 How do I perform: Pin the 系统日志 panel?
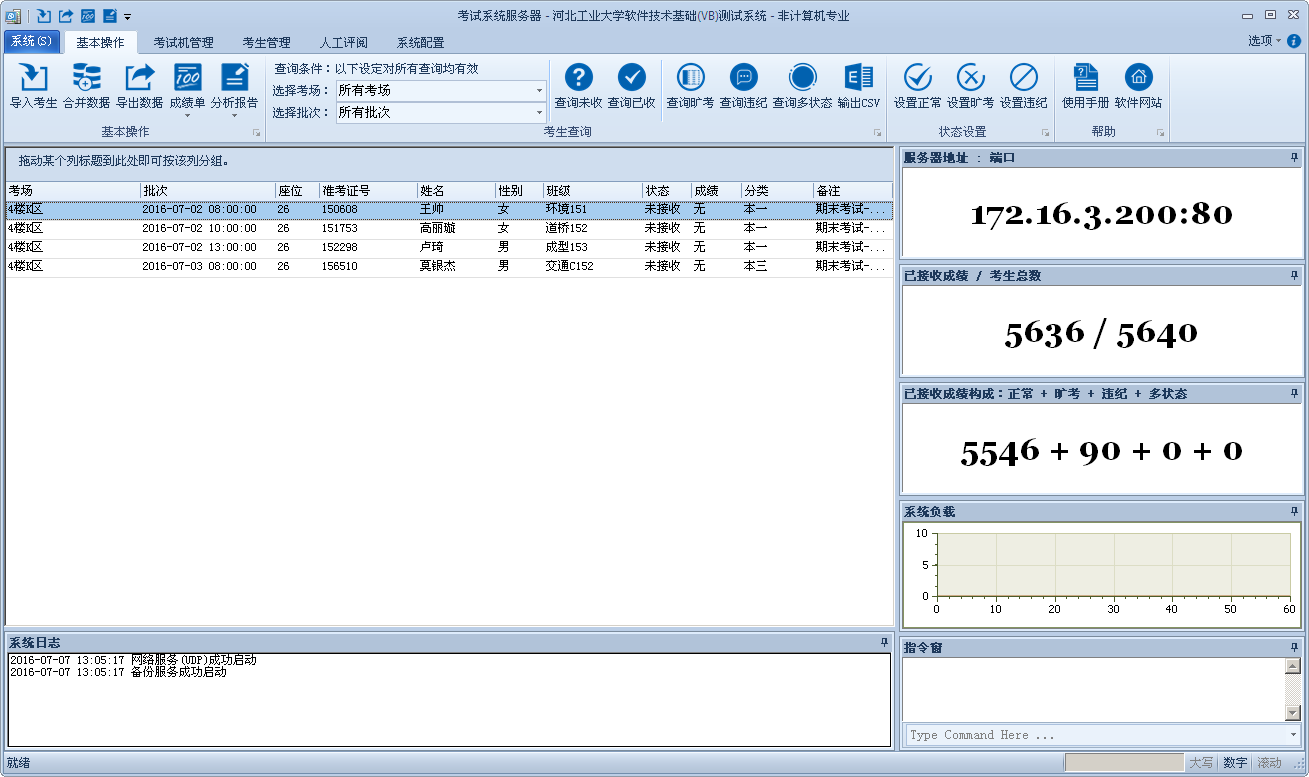pos(884,642)
